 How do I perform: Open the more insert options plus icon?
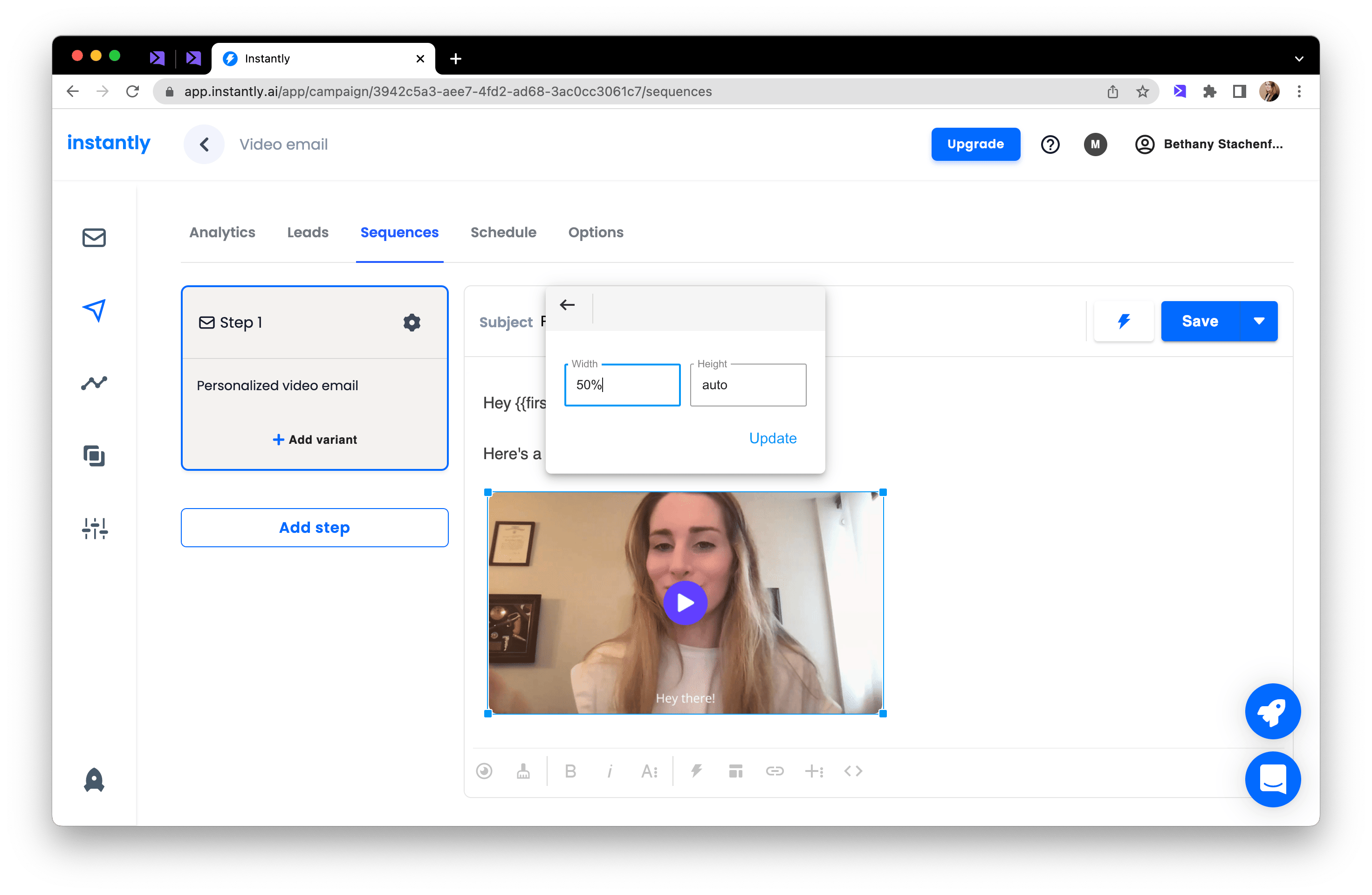(814, 771)
